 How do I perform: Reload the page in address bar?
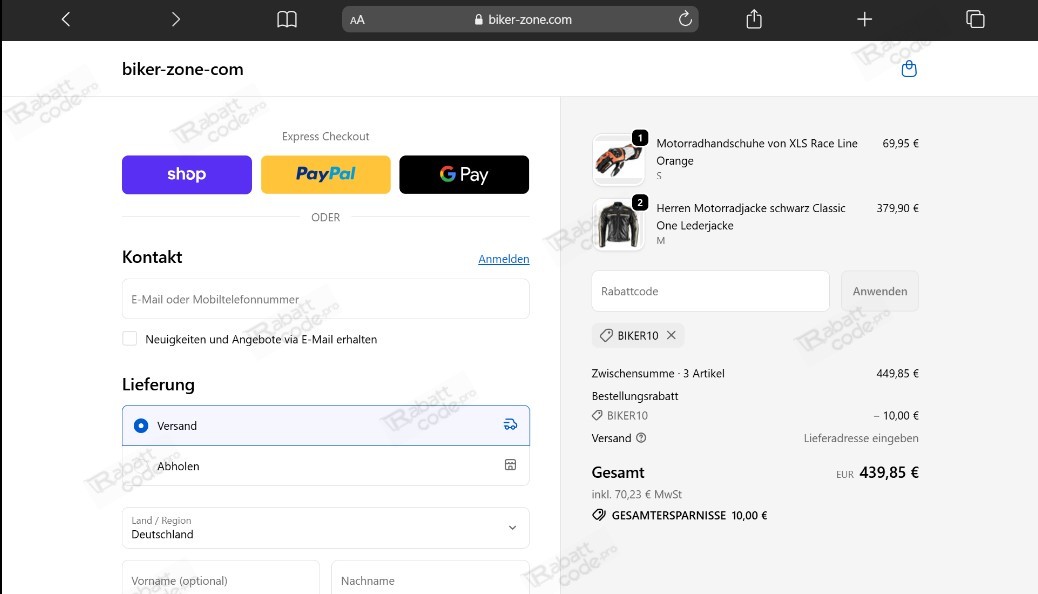[685, 19]
